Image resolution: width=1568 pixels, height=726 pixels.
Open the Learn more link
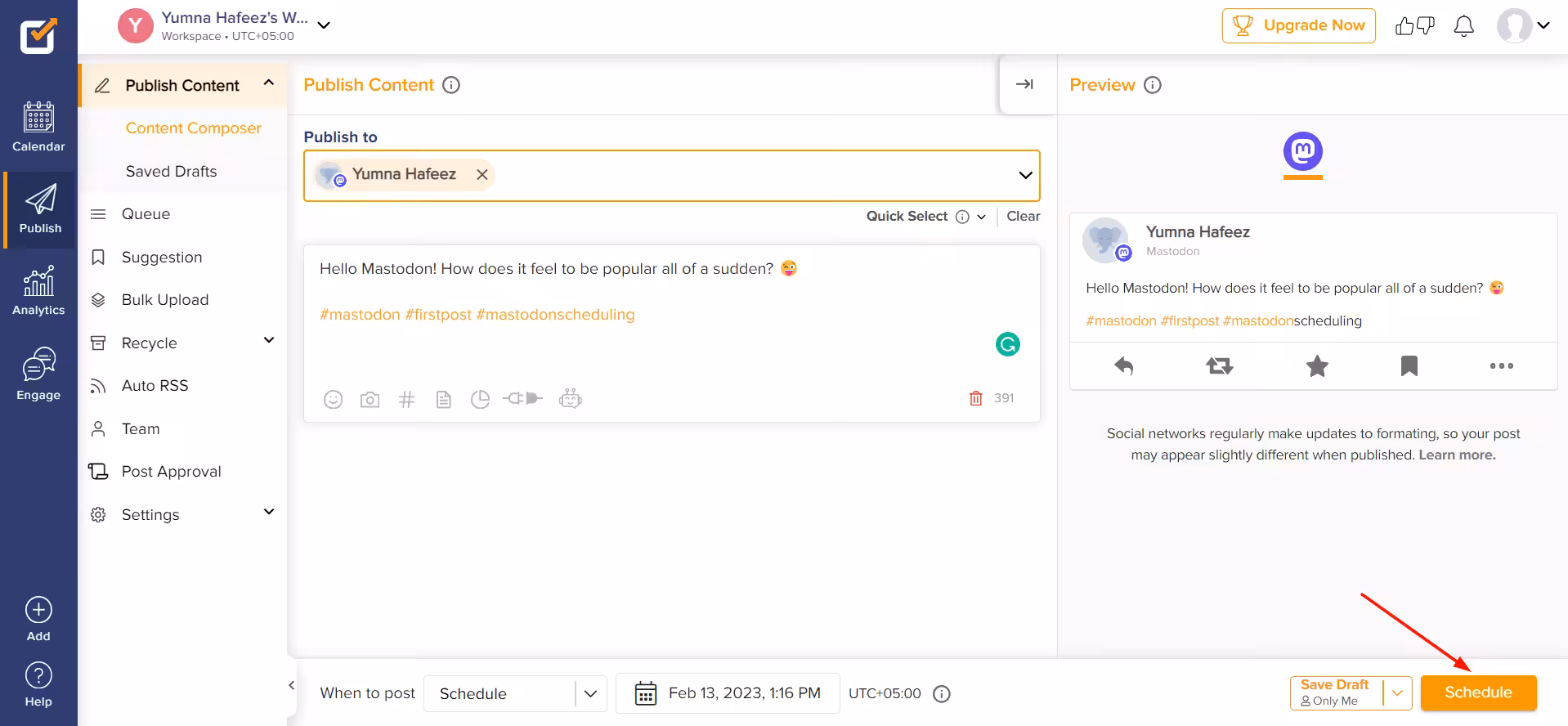1457,455
